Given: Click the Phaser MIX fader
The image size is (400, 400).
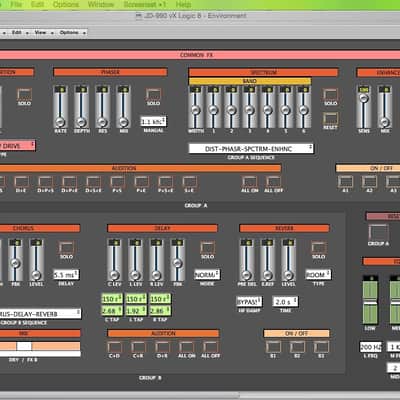Looking at the screenshot, I should 123,107.
